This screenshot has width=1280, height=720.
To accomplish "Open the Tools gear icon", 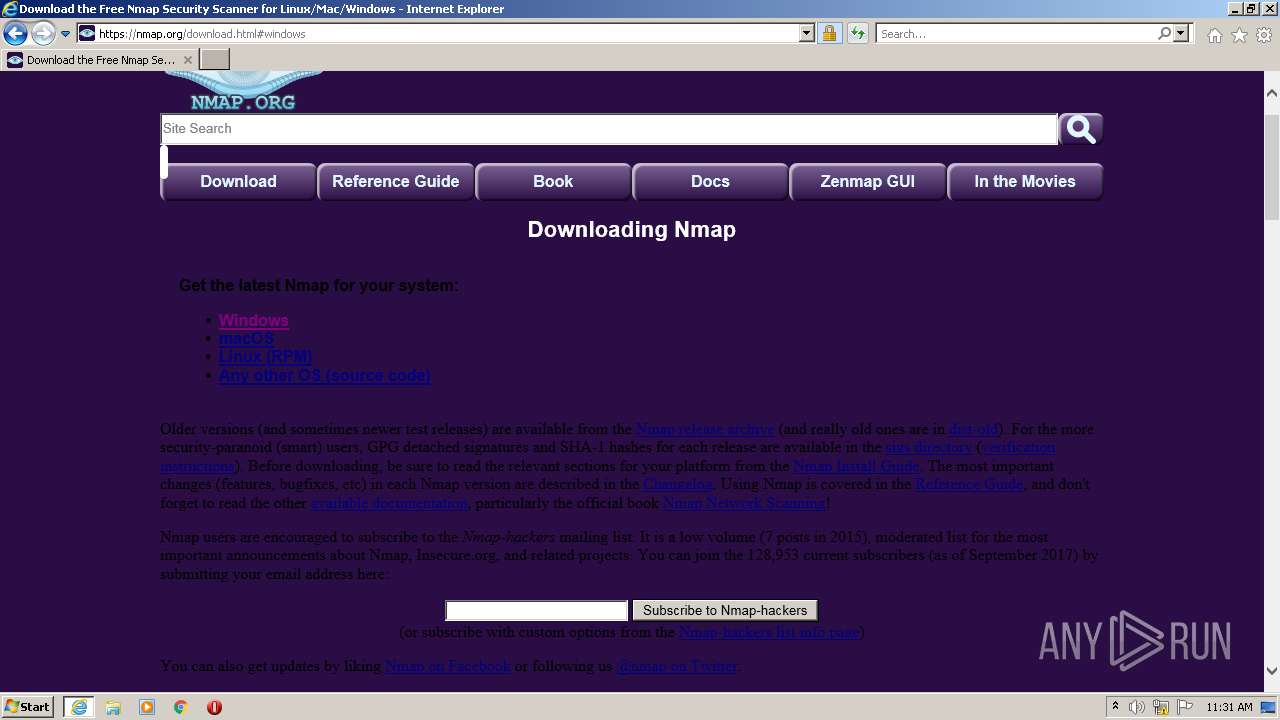I will tap(1264, 35).
